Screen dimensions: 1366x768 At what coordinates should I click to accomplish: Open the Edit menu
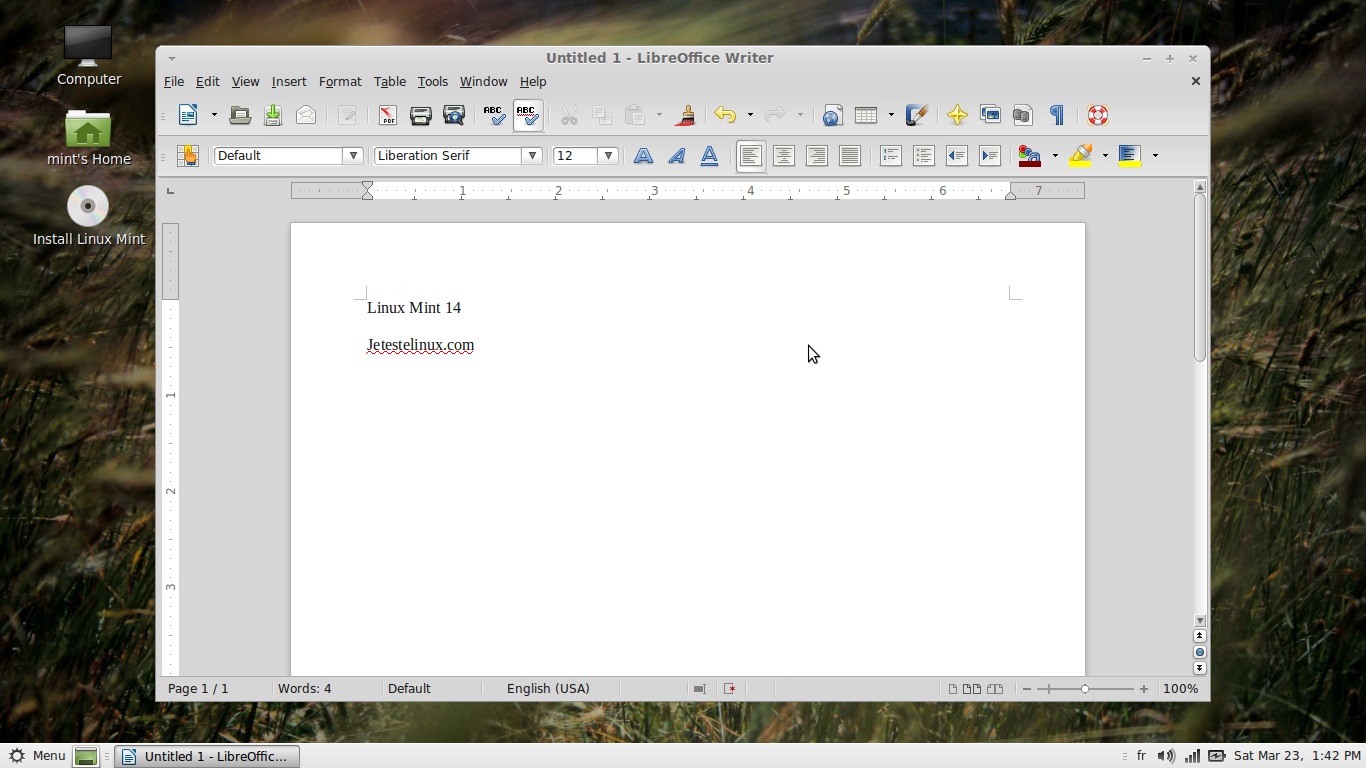[x=207, y=81]
